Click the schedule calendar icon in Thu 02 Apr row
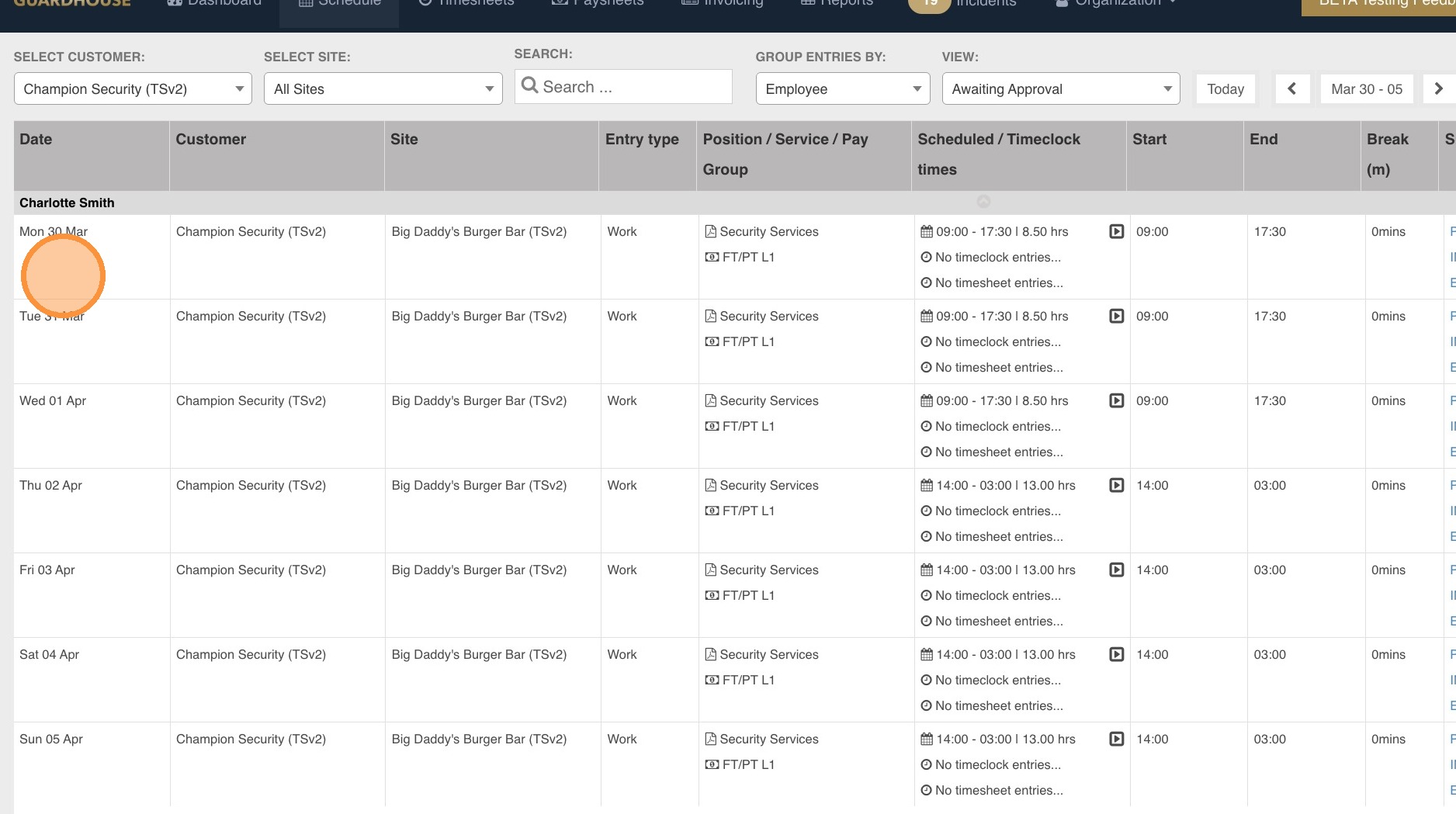Screen dimensions: 1456x814 tap(927, 485)
